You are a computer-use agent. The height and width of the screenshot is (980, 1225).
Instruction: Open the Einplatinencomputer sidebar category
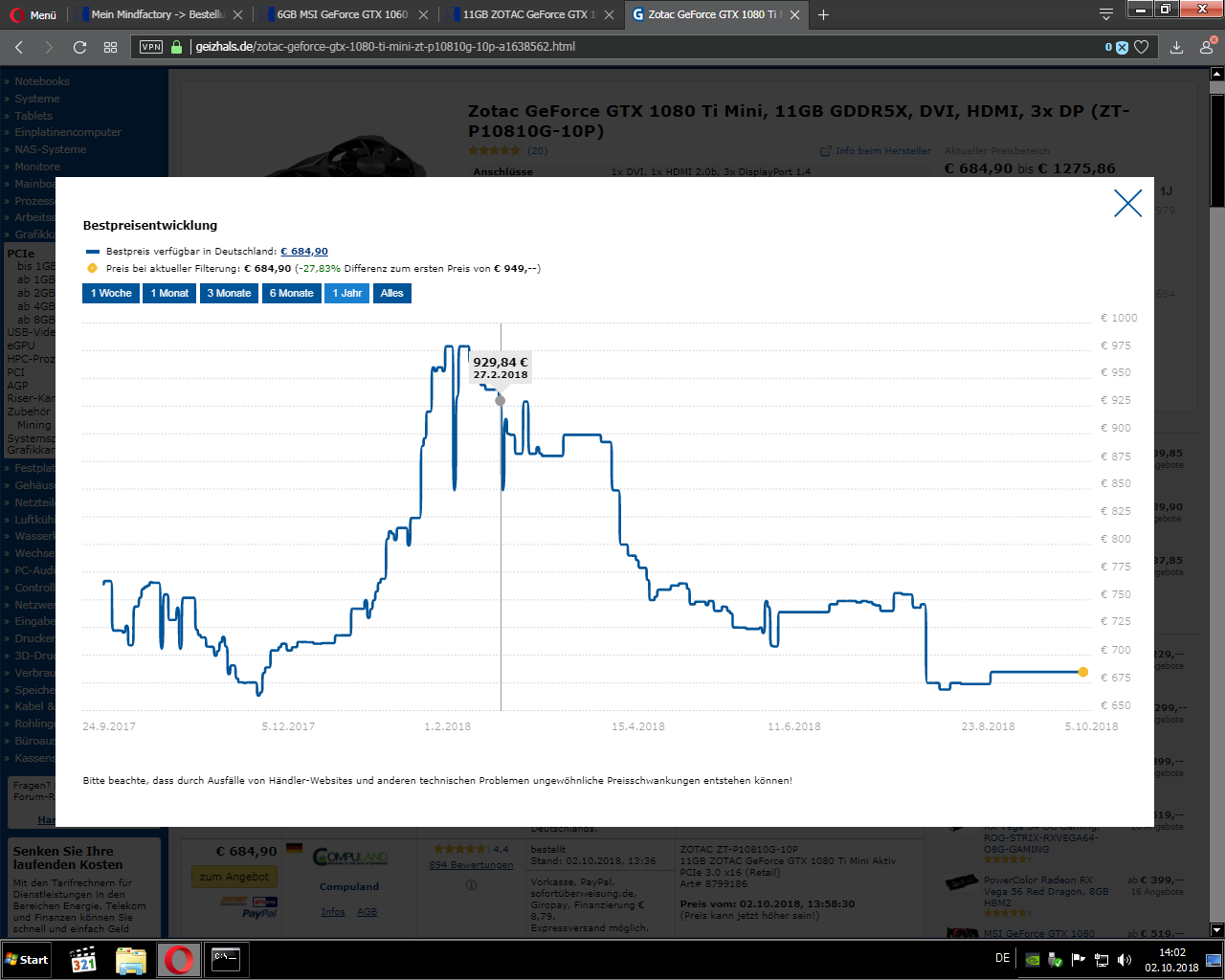[x=68, y=132]
